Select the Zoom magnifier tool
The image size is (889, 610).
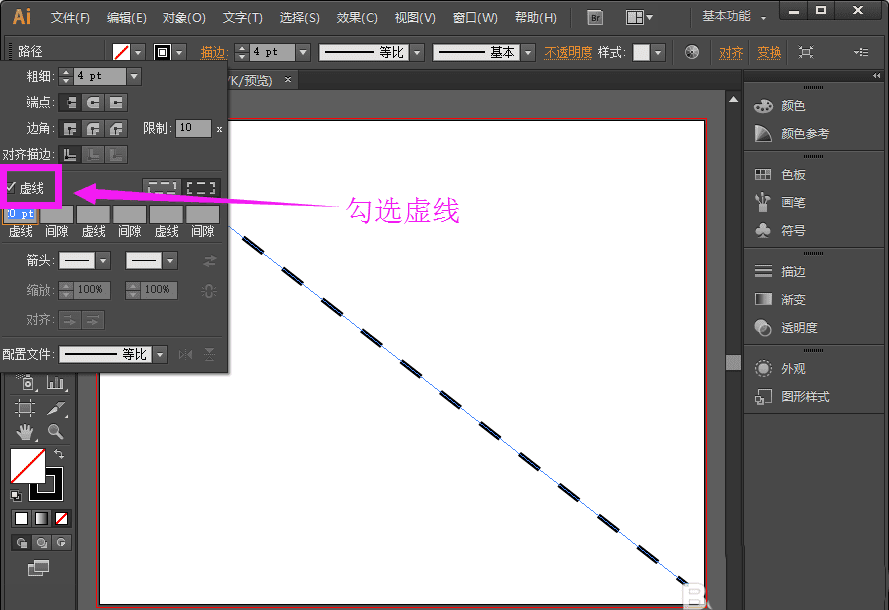(56, 432)
